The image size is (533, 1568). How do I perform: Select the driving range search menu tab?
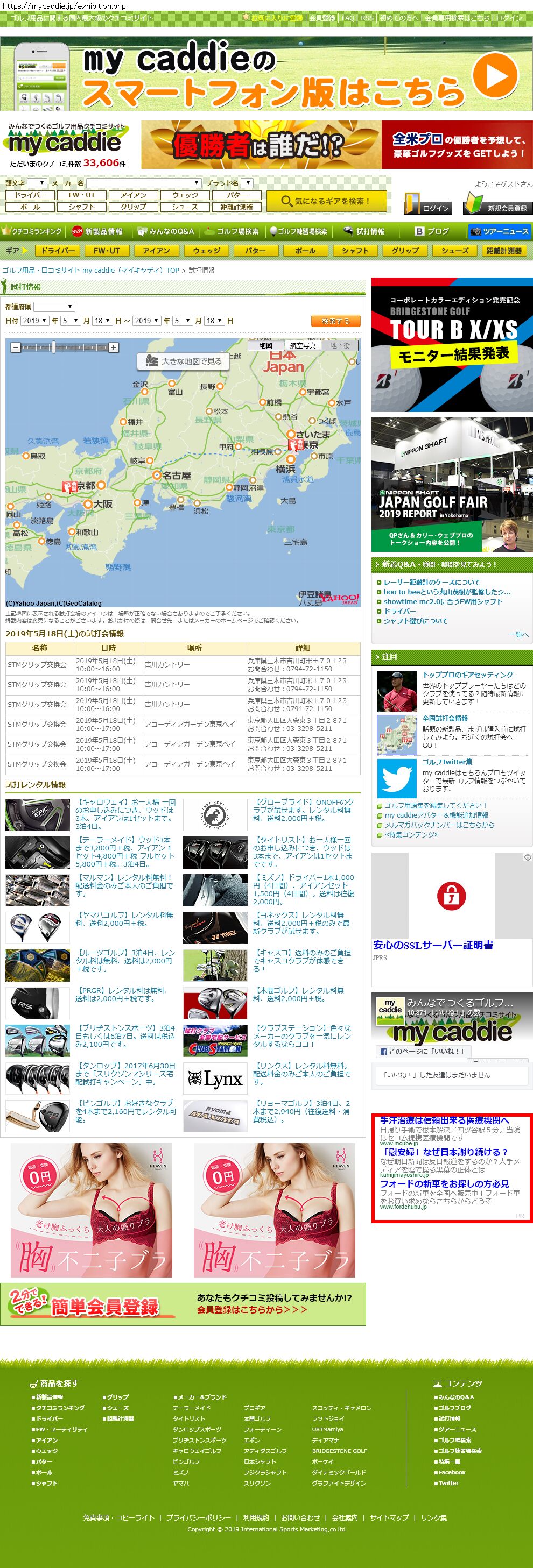(299, 231)
